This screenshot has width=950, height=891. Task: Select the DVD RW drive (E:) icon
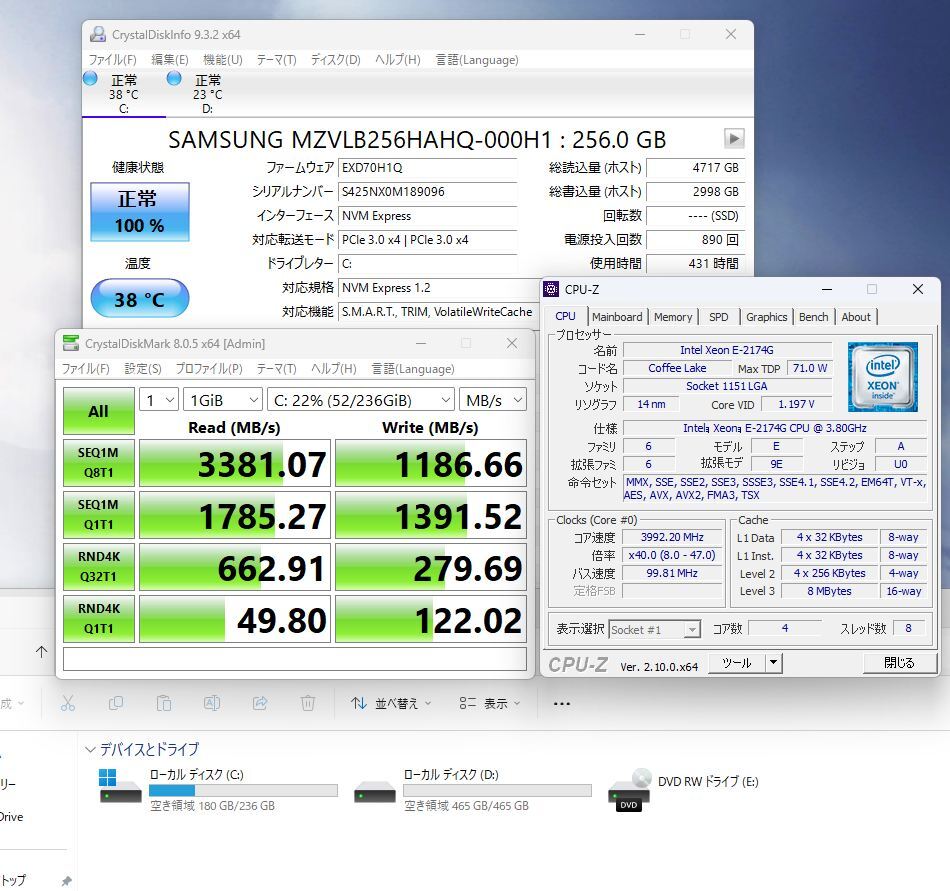pyautogui.click(x=629, y=790)
